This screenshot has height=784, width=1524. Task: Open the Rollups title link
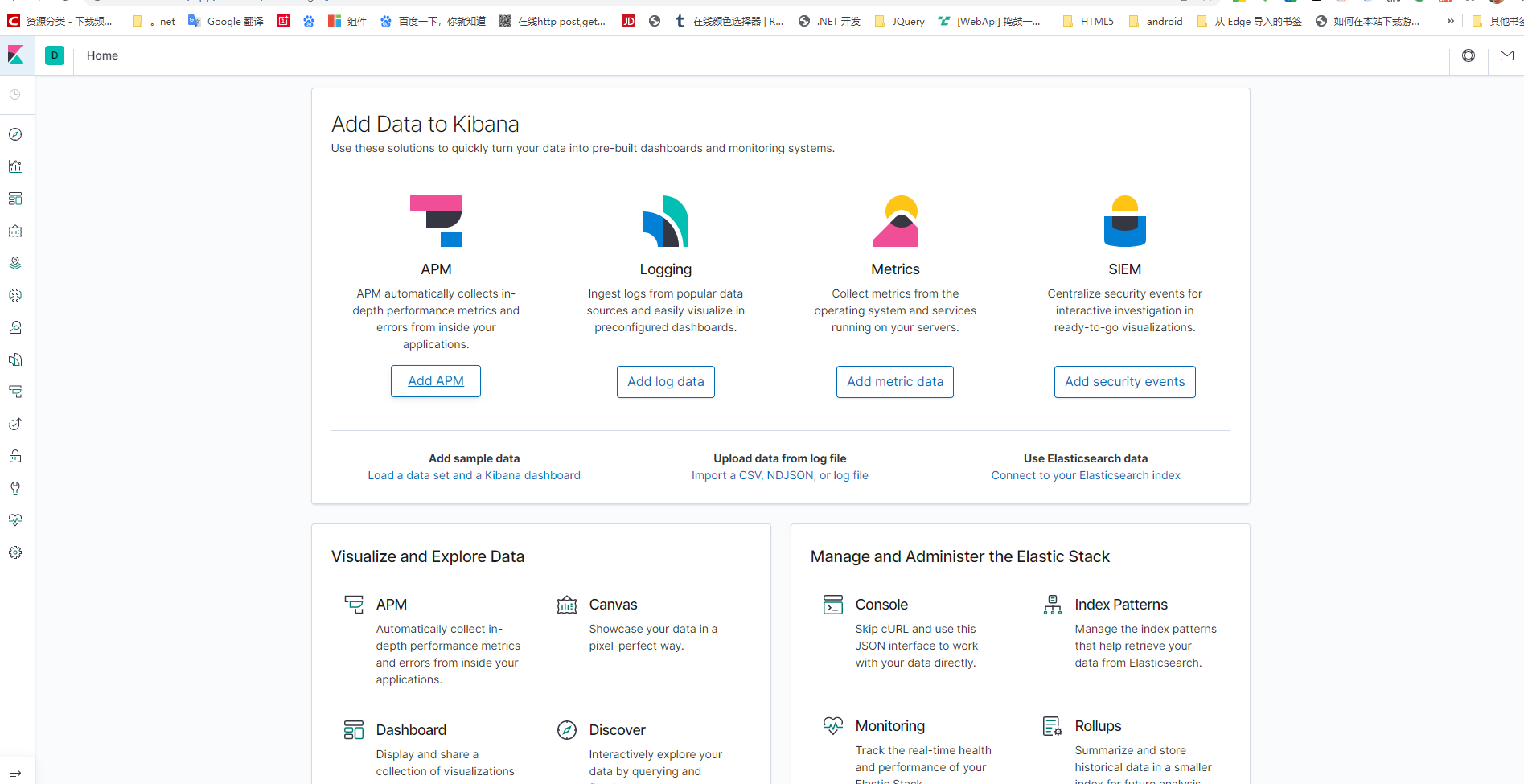[1098, 726]
